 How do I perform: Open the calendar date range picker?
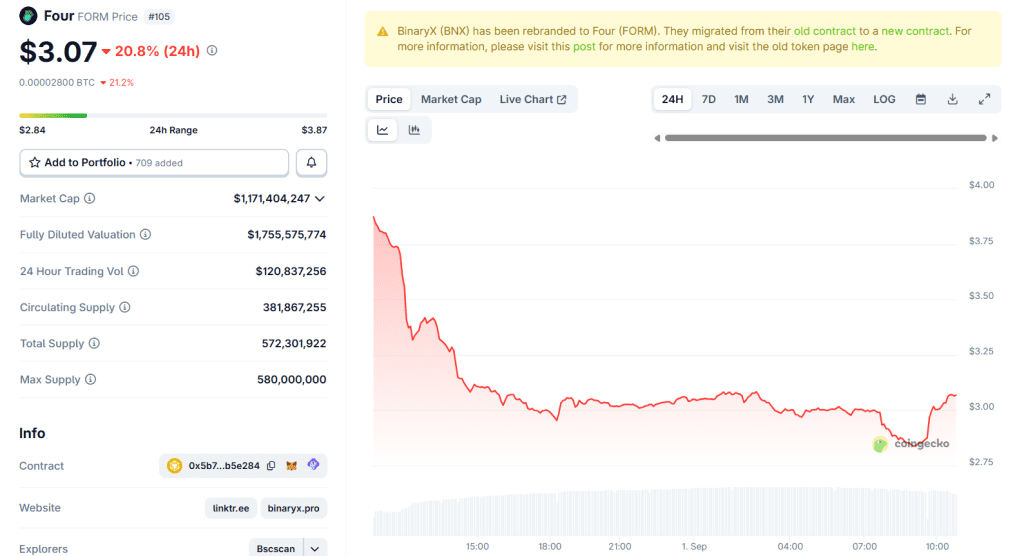point(921,99)
